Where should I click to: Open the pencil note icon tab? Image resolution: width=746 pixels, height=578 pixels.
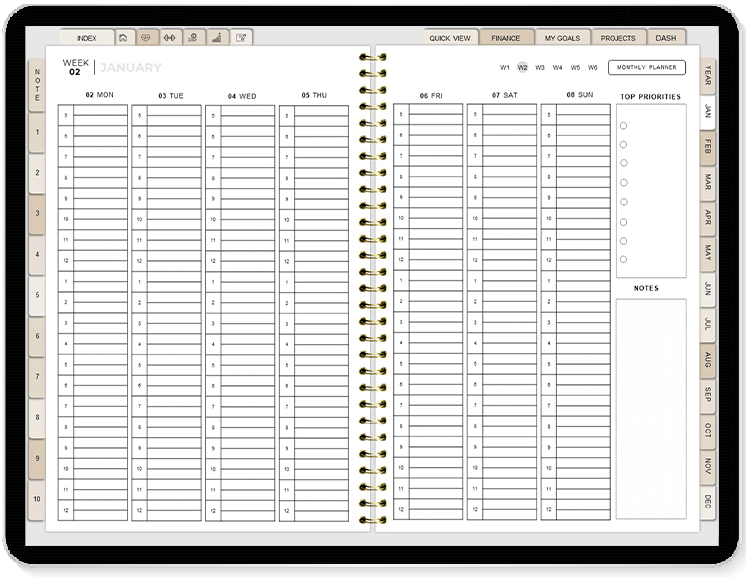[240, 38]
